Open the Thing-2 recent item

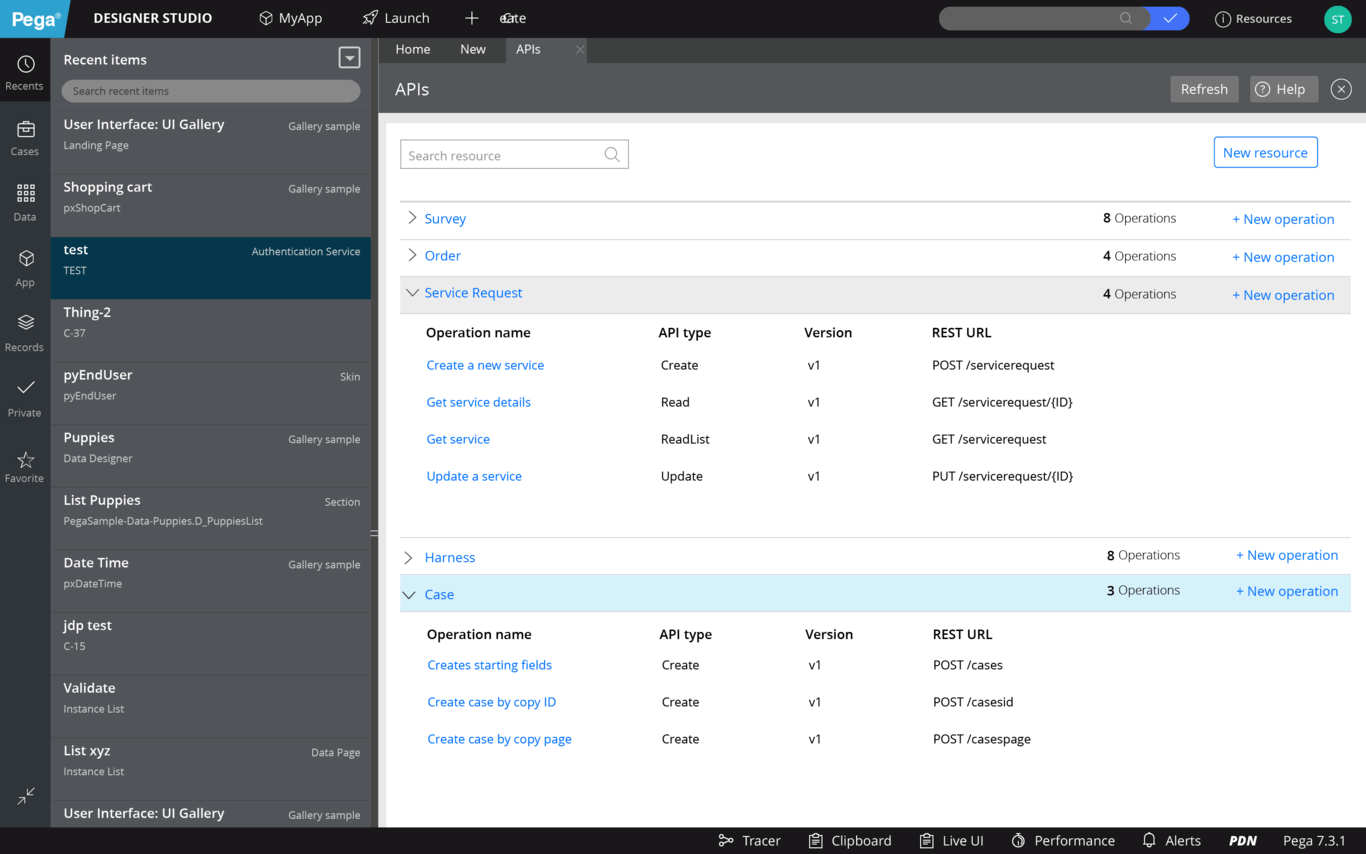[211, 331]
